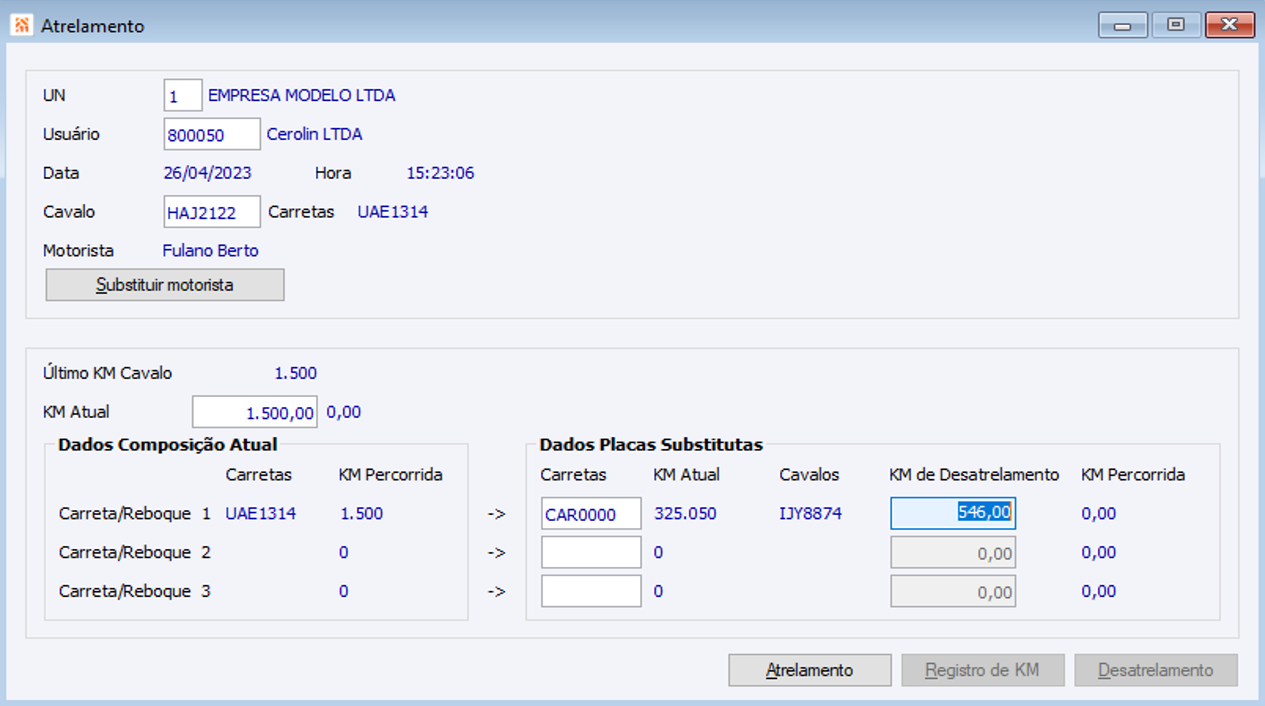Click the Atrelamento app icon in title bar
The image size is (1265, 706).
[x=20, y=25]
